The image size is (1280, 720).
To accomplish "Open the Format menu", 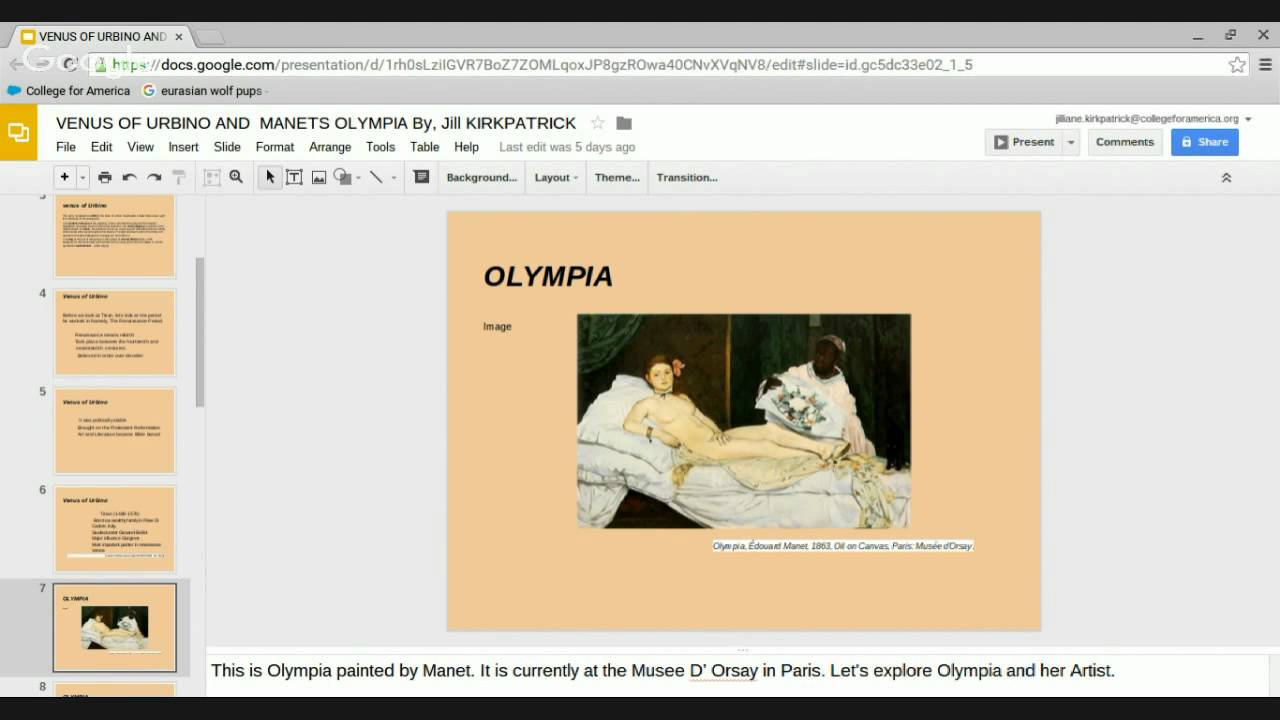I will [x=275, y=147].
